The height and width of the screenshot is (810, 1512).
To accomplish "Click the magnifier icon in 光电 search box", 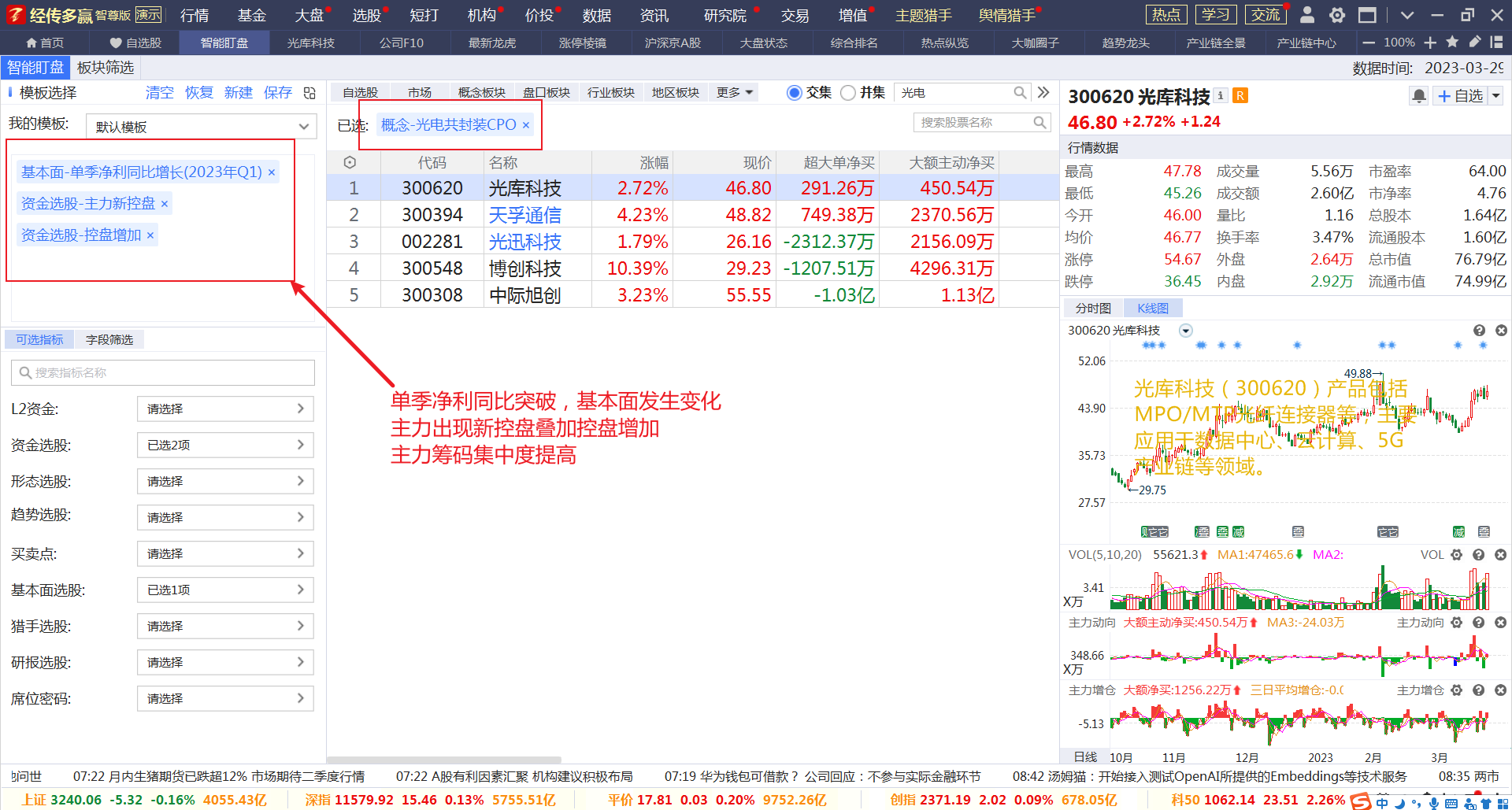I will coord(1020,93).
